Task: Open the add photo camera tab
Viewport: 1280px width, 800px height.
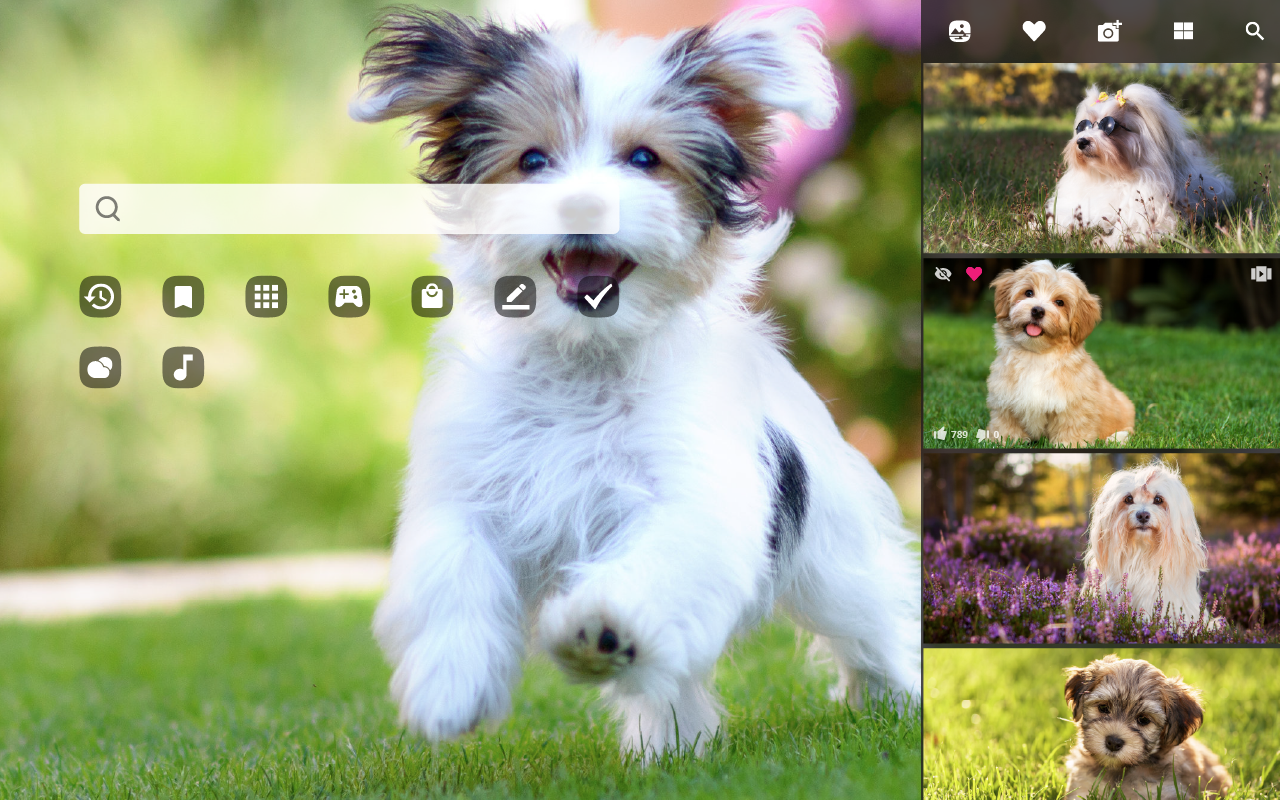Action: pyautogui.click(x=1109, y=31)
